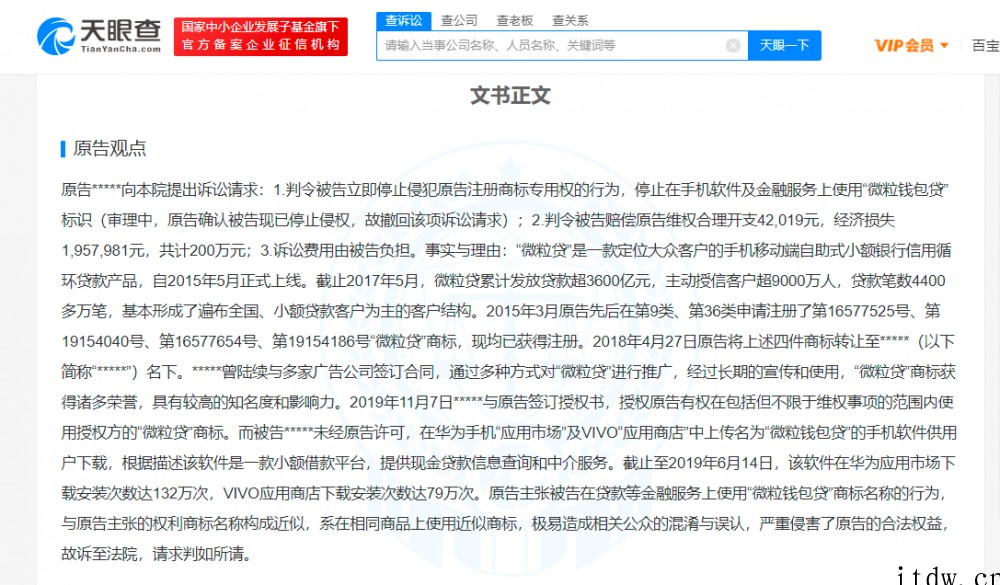Click the red 官方备案企业征信机构 banner
The image size is (1000, 585).
(260, 36)
